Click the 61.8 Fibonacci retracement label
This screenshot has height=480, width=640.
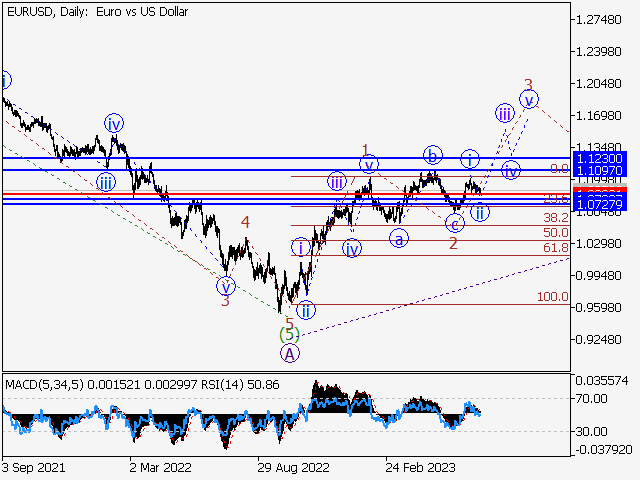[556, 247]
